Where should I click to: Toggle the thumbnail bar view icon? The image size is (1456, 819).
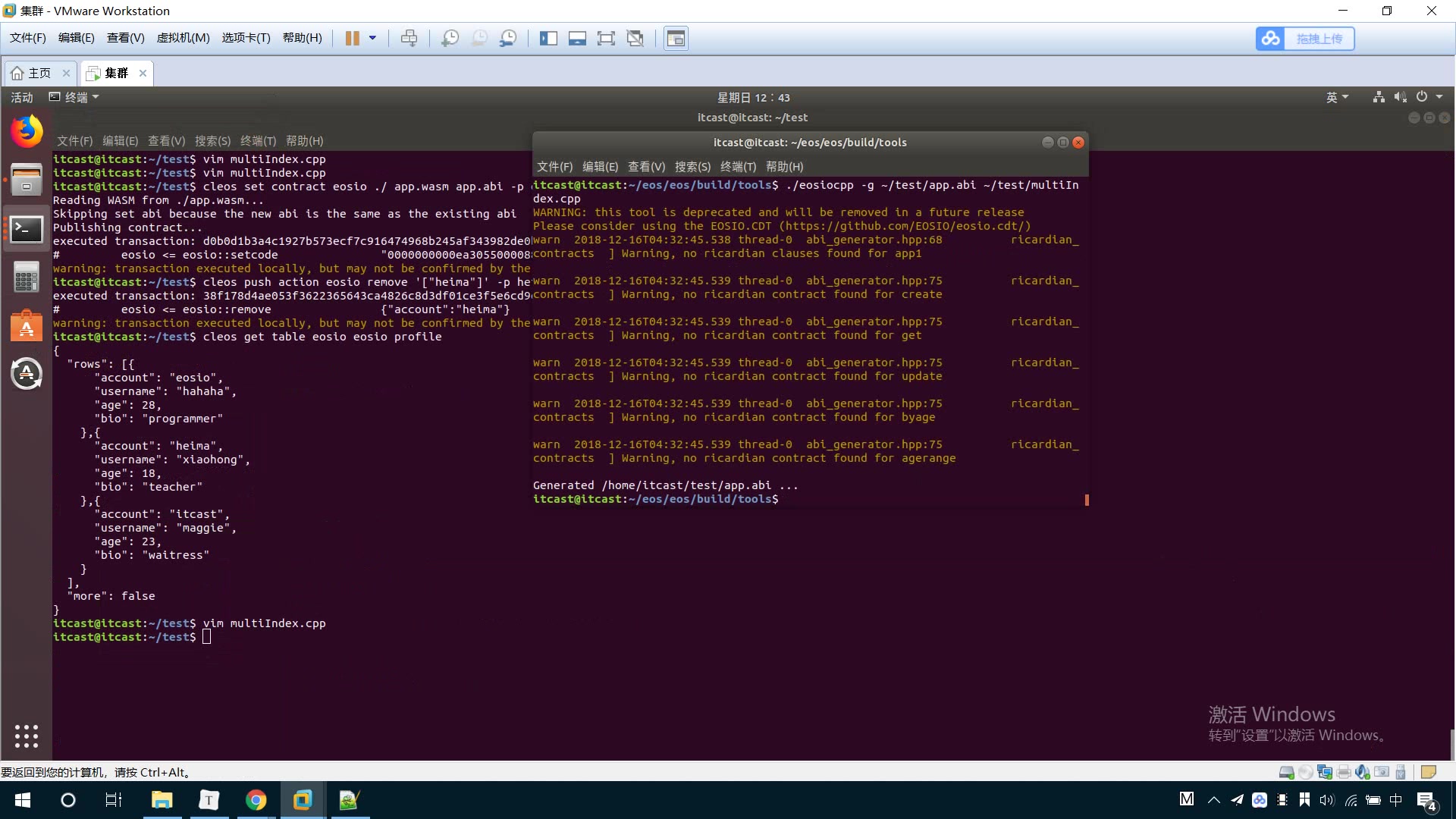coord(577,39)
